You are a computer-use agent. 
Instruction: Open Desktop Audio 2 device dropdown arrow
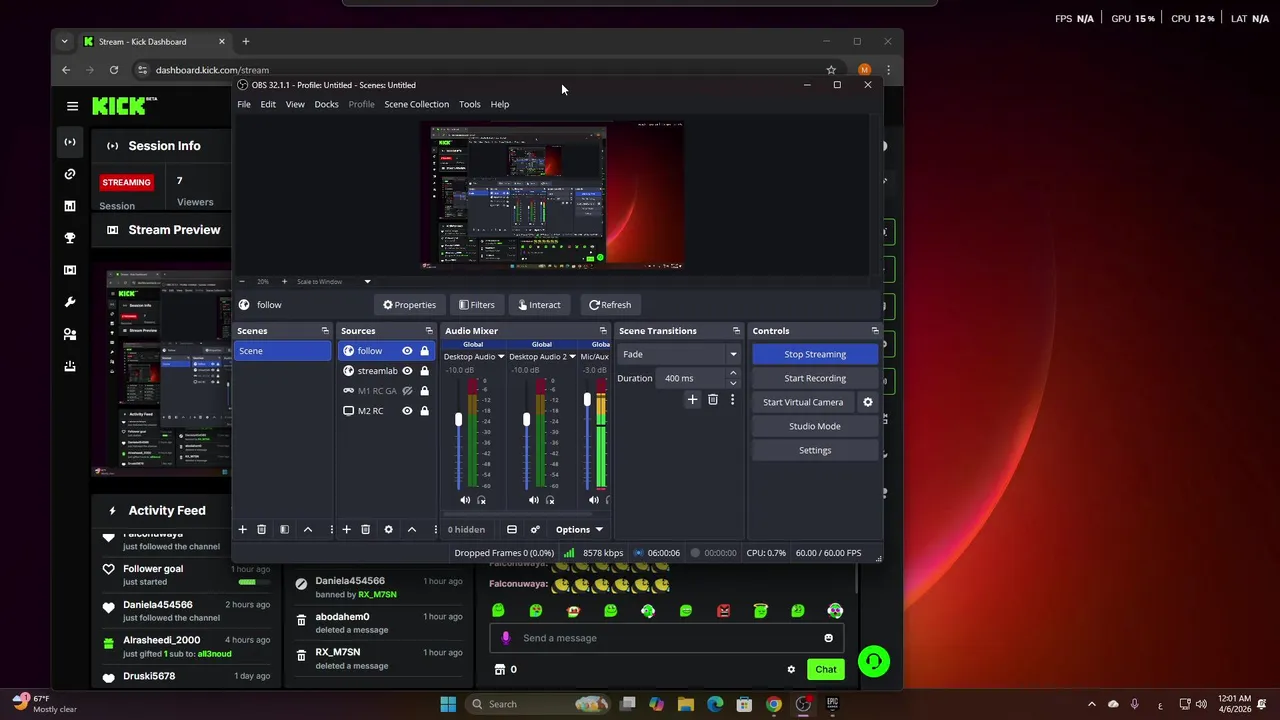572,357
